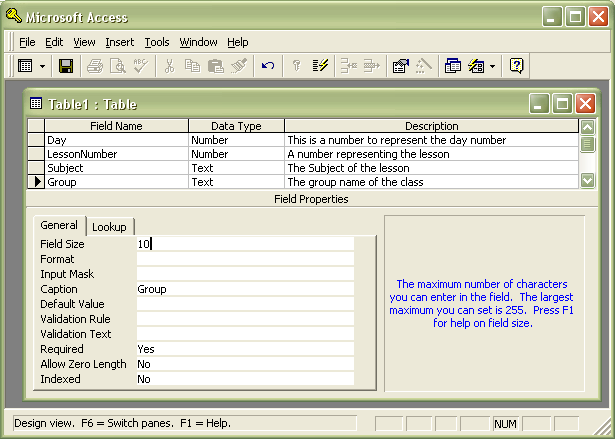The width and height of the screenshot is (615, 439).
Task: Click the field grid scrollbar thumb
Action: 588,144
